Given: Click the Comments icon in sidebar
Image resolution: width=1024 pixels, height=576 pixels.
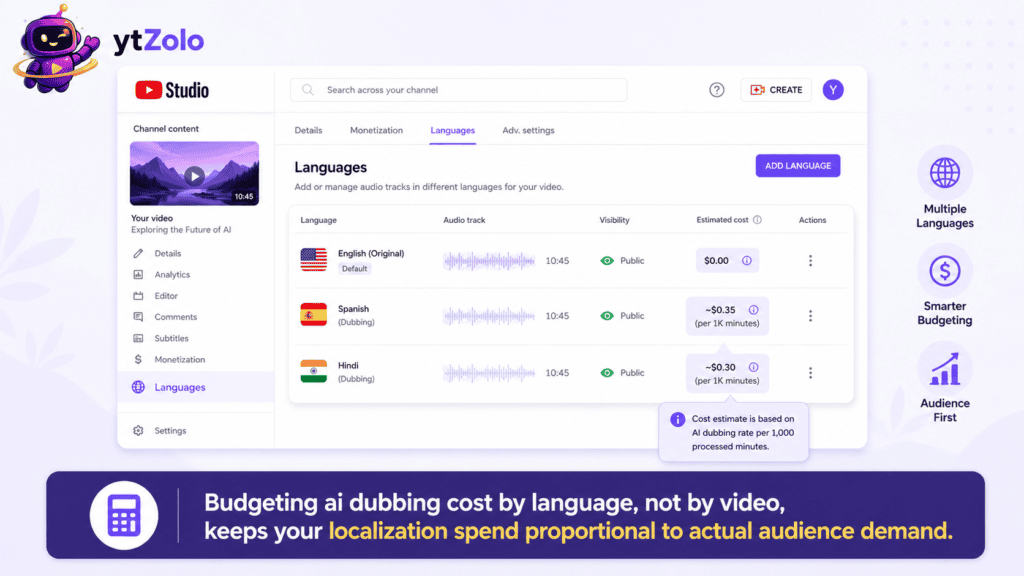Looking at the screenshot, I should 138,317.
